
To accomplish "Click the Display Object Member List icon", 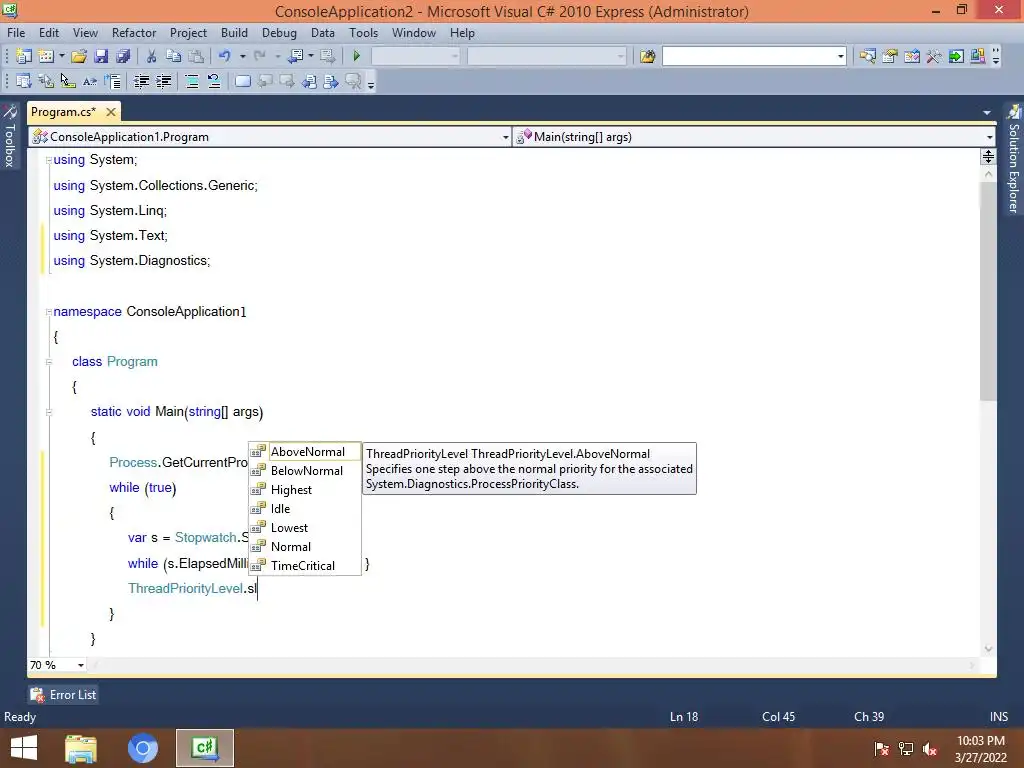I will pyautogui.click(x=24, y=81).
